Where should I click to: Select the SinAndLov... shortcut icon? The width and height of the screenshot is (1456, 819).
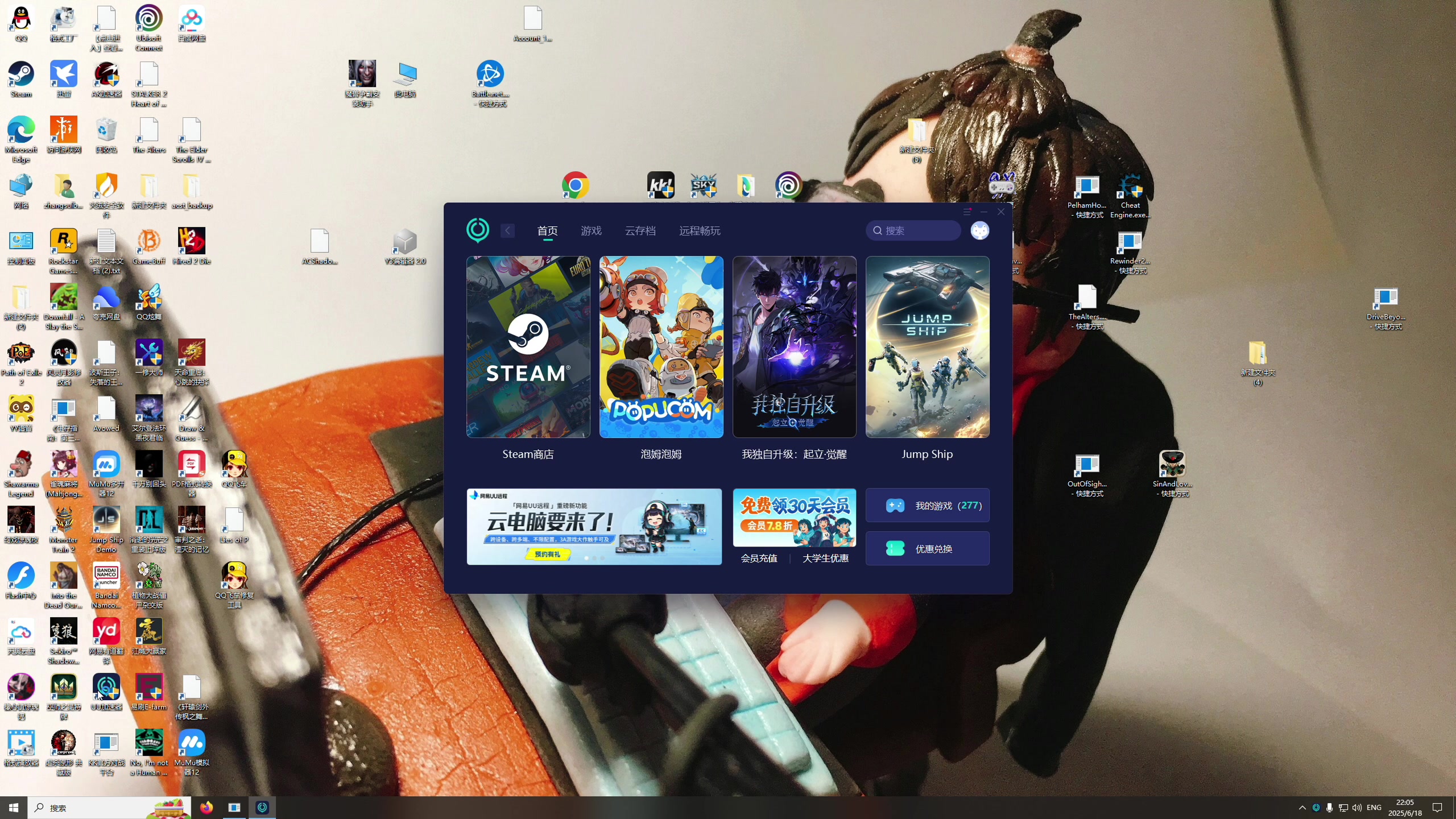click(x=1172, y=474)
